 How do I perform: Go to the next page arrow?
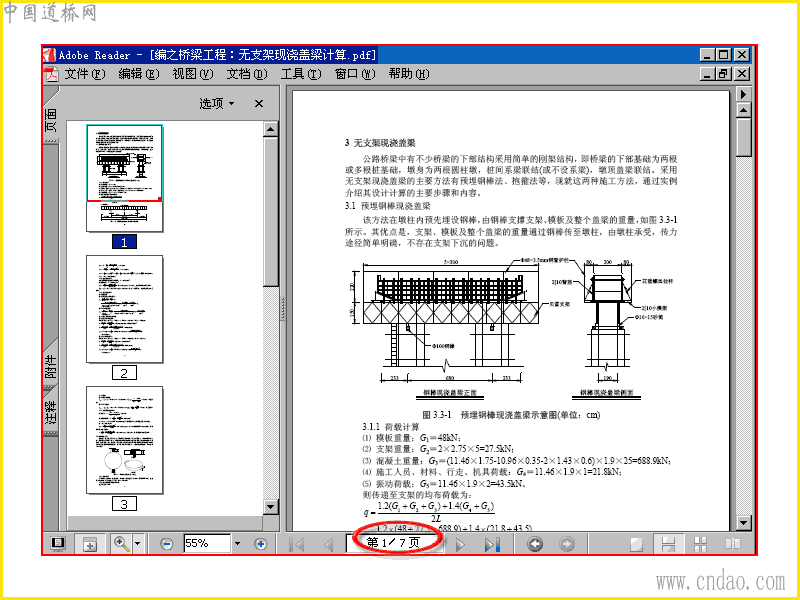pyautogui.click(x=460, y=545)
